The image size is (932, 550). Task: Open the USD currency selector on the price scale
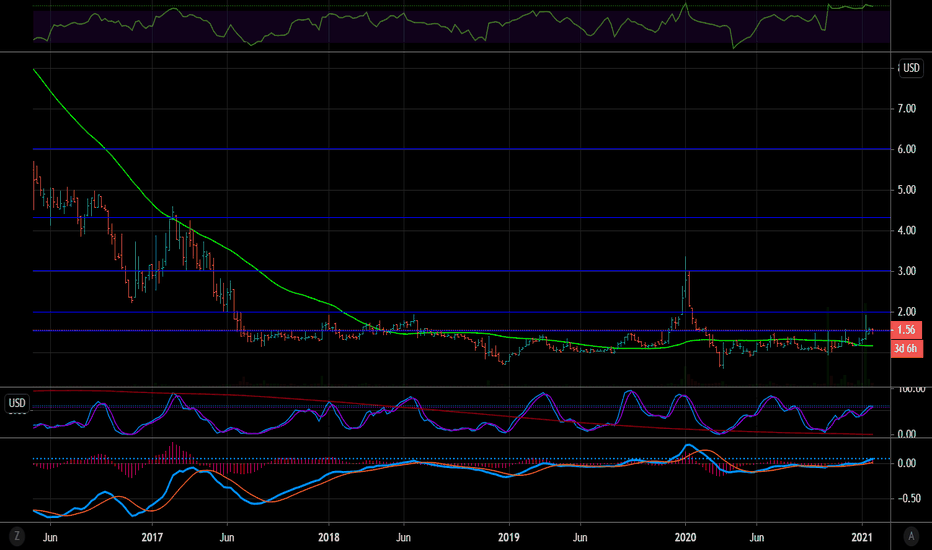coord(911,68)
